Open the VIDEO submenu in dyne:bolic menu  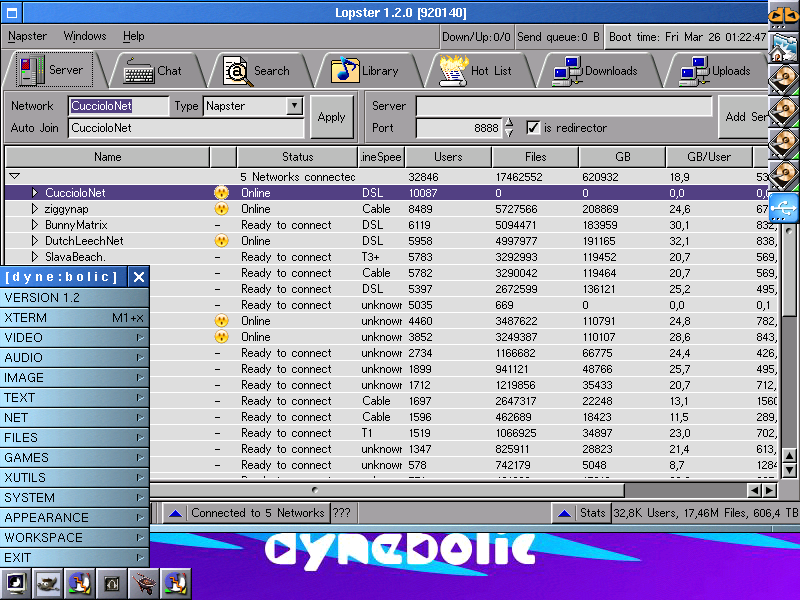[74, 338]
